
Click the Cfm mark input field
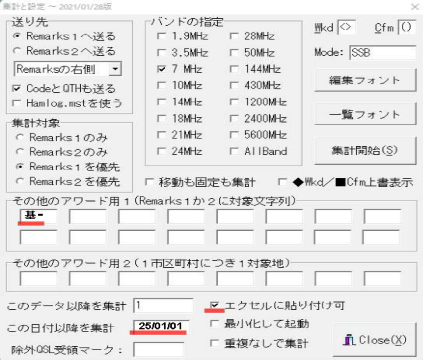click(407, 27)
